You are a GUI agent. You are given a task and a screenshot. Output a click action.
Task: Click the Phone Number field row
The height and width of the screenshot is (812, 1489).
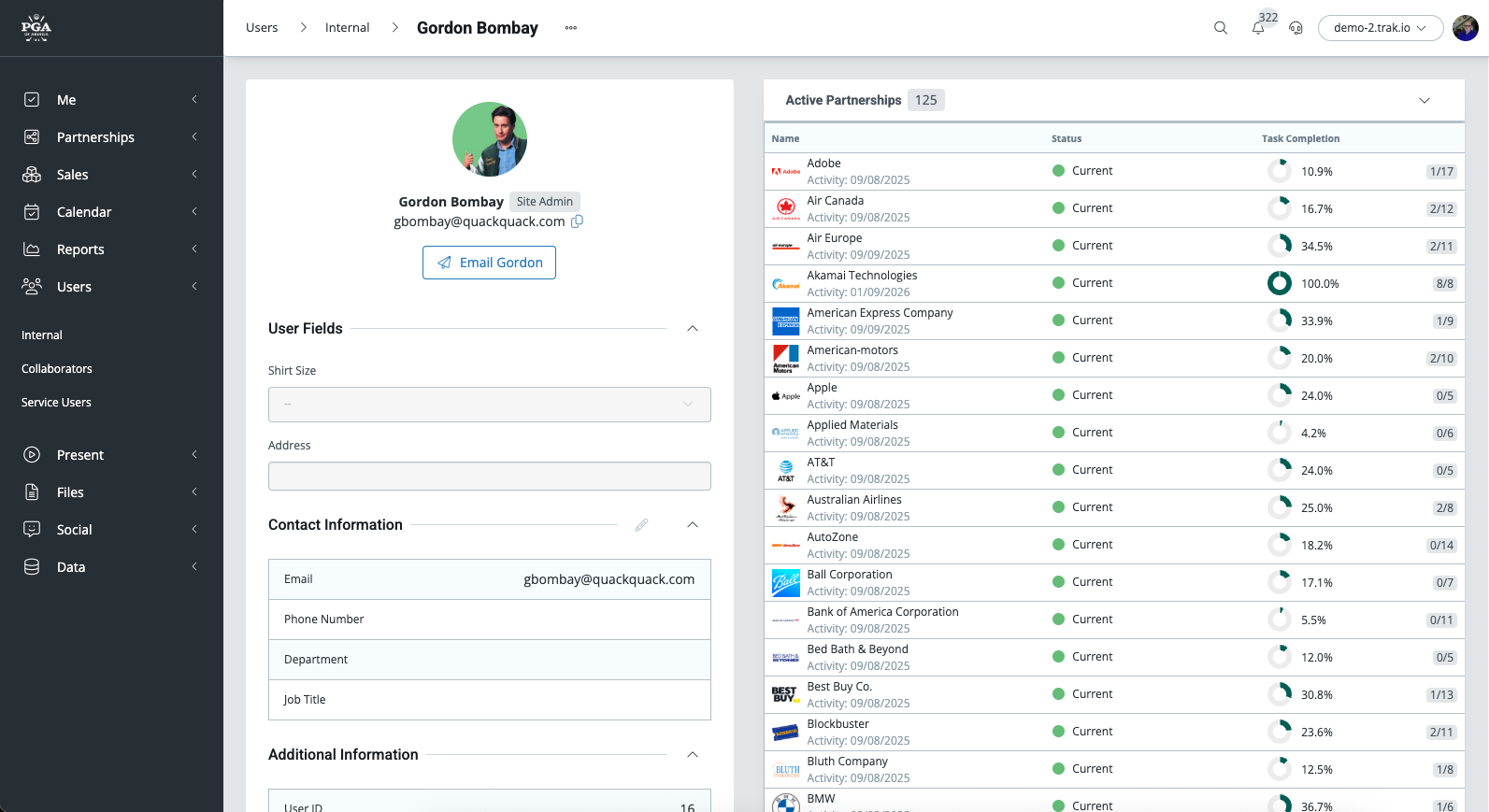[x=490, y=620]
